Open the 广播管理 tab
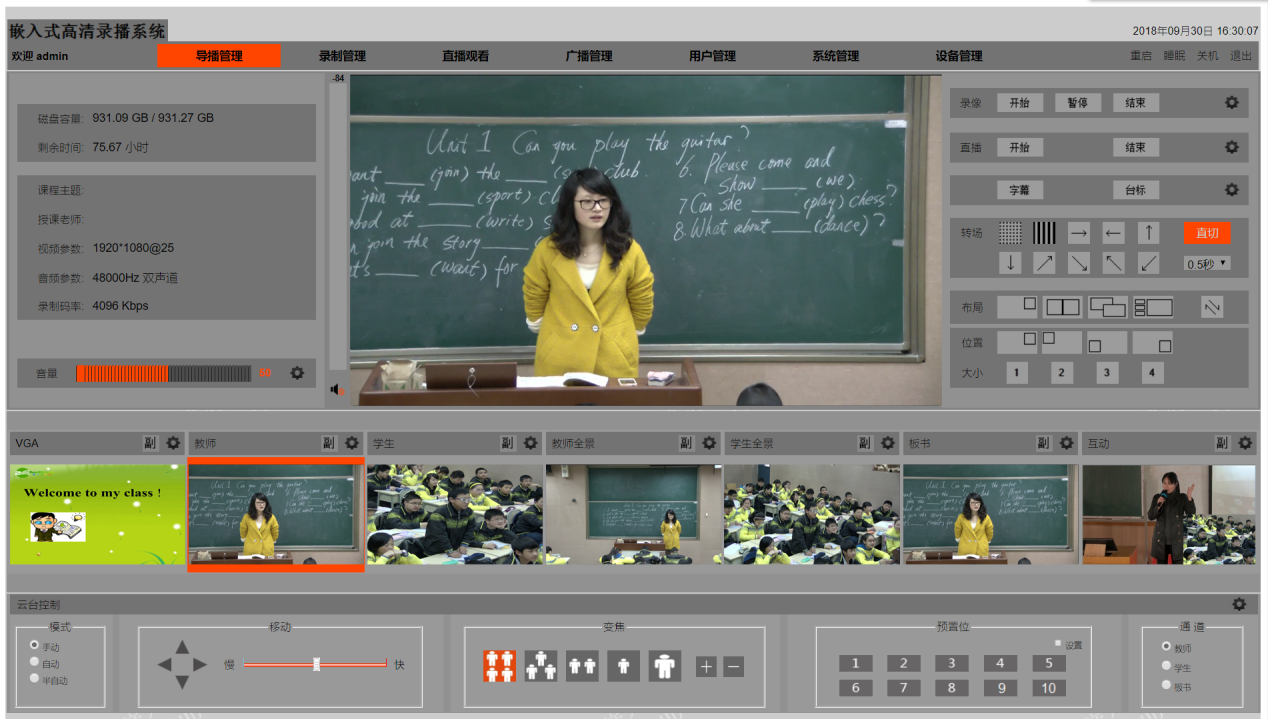The width and height of the screenshot is (1268, 719). (x=589, y=56)
